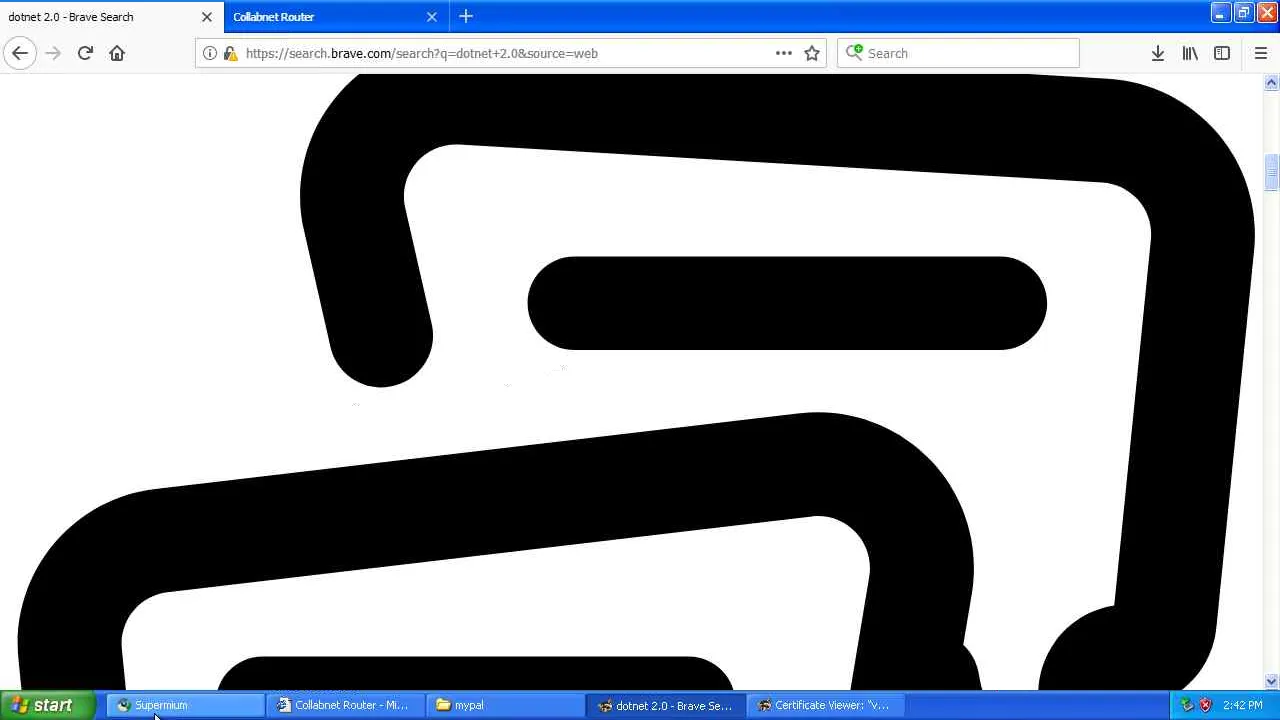Image resolution: width=1280 pixels, height=720 pixels.
Task: Click the Safely Remove Hardware tray icon
Action: 1187,705
